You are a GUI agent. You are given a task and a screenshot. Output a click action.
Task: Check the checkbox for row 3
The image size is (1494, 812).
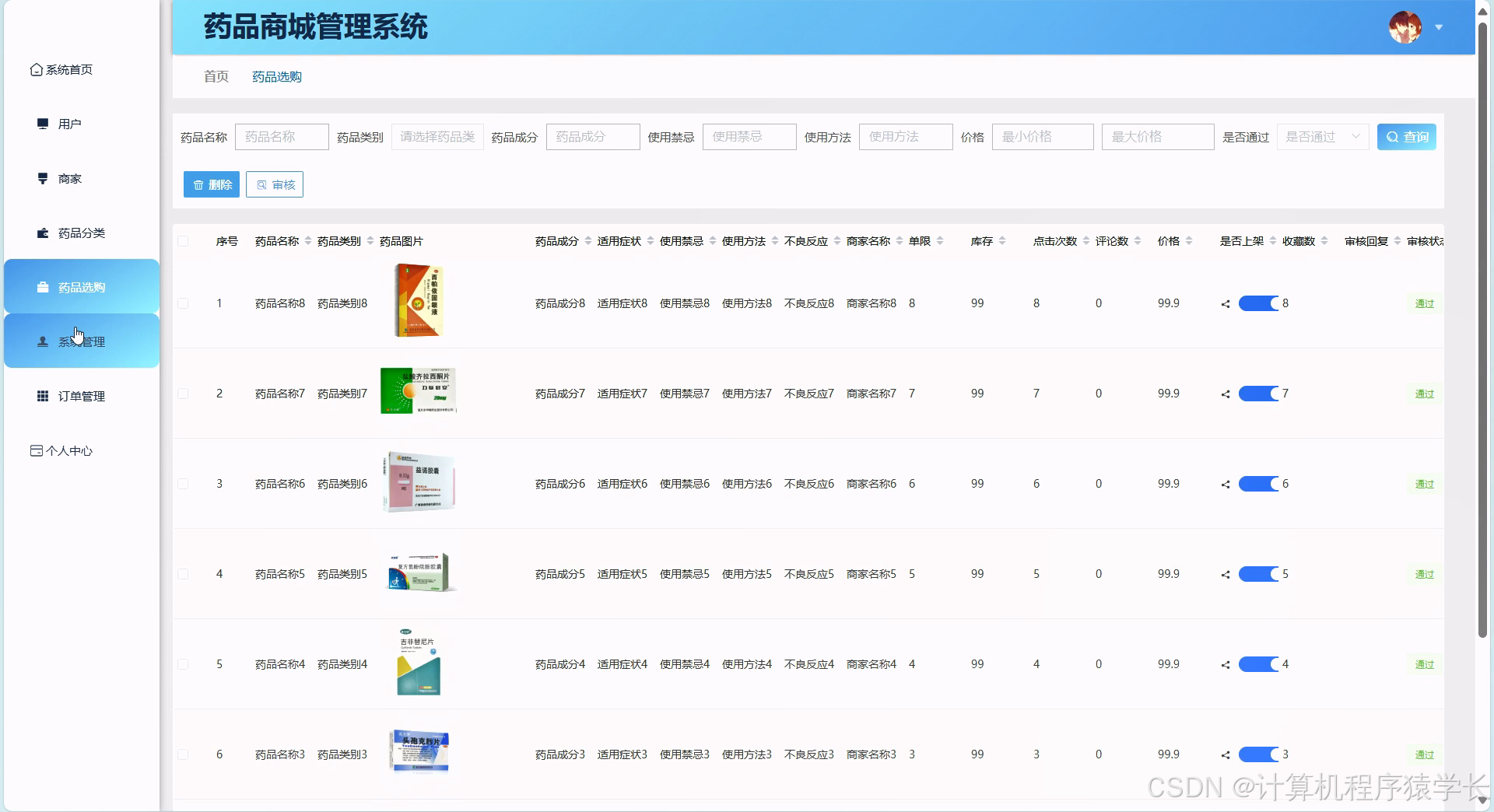[184, 484]
